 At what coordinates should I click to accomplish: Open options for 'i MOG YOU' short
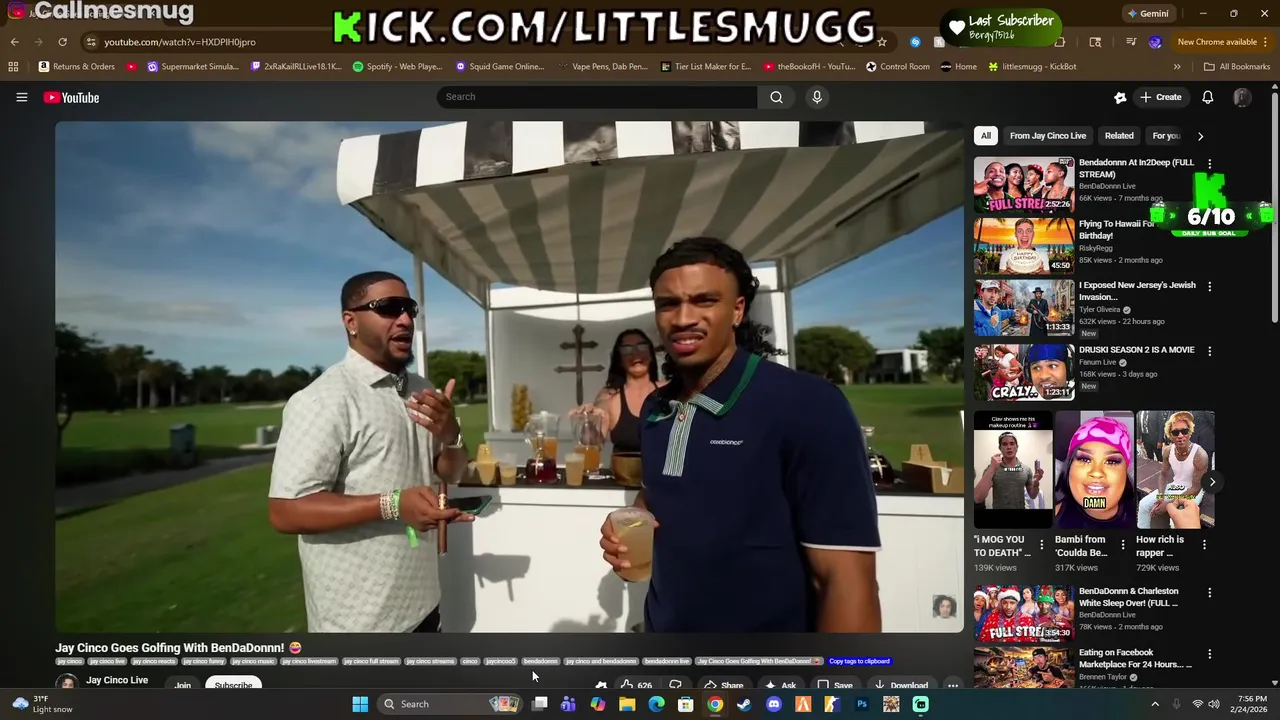click(1041, 545)
